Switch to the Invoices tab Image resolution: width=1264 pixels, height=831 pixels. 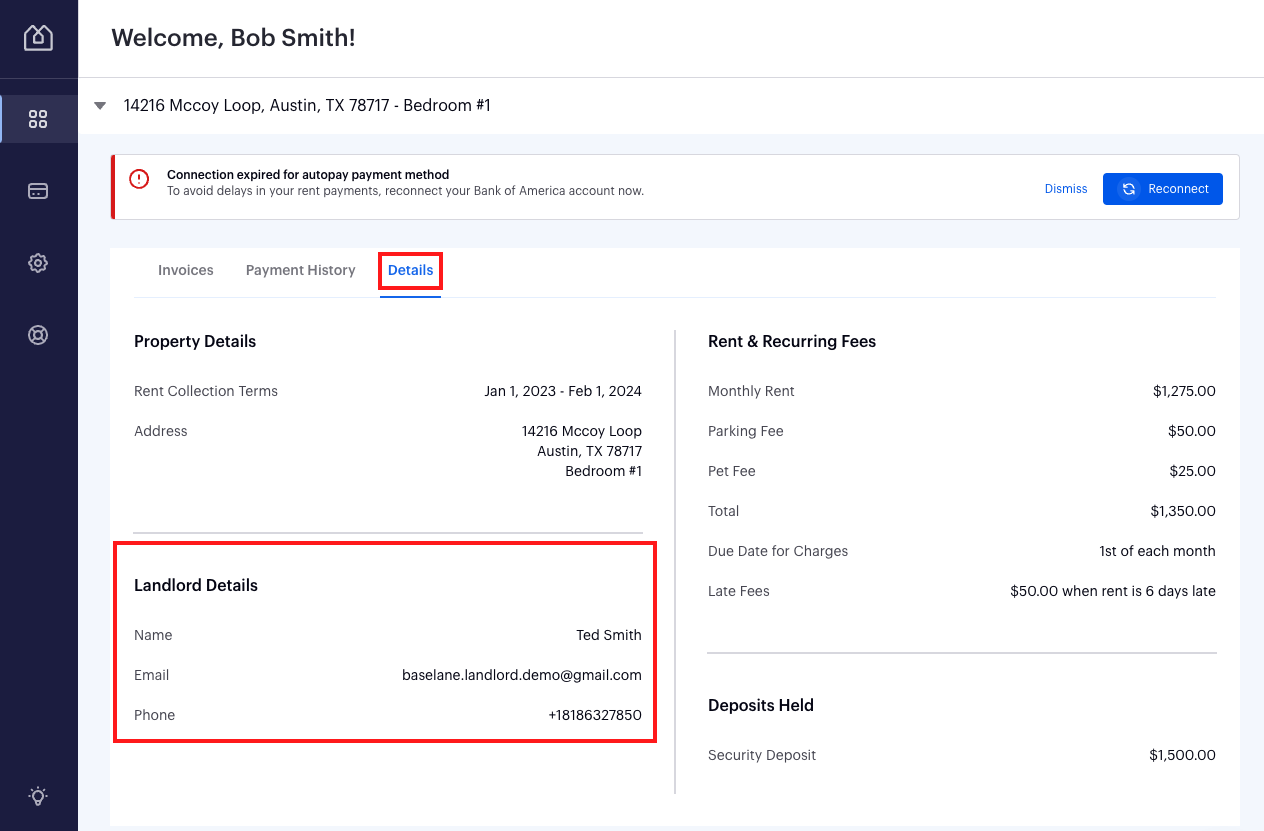click(186, 270)
